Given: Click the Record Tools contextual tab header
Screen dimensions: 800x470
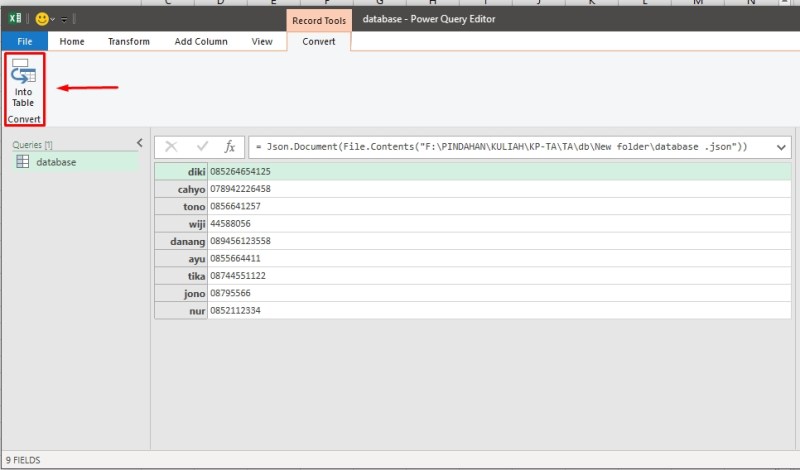Looking at the screenshot, I should coord(319,20).
